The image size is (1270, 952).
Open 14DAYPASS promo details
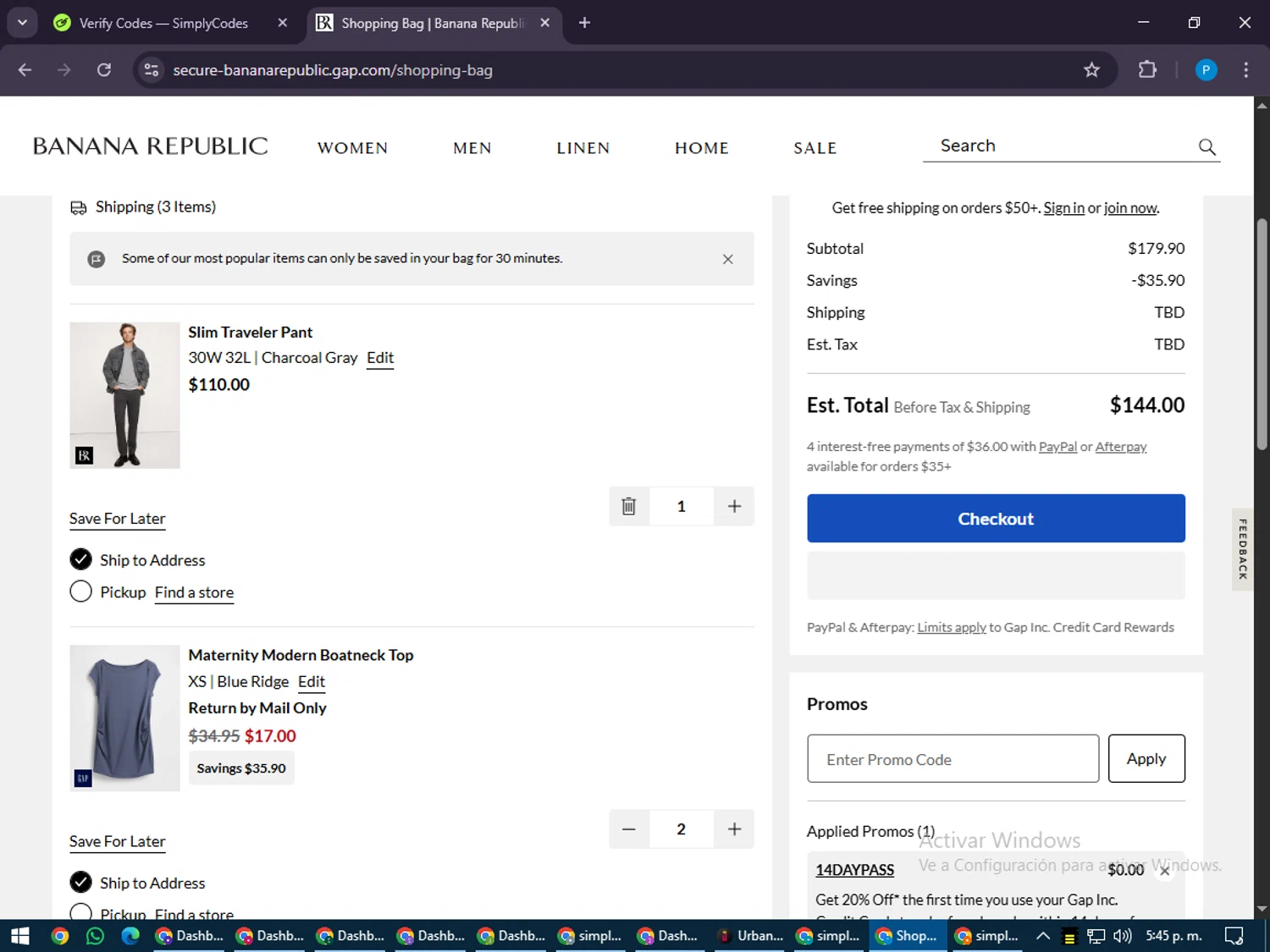(x=854, y=870)
